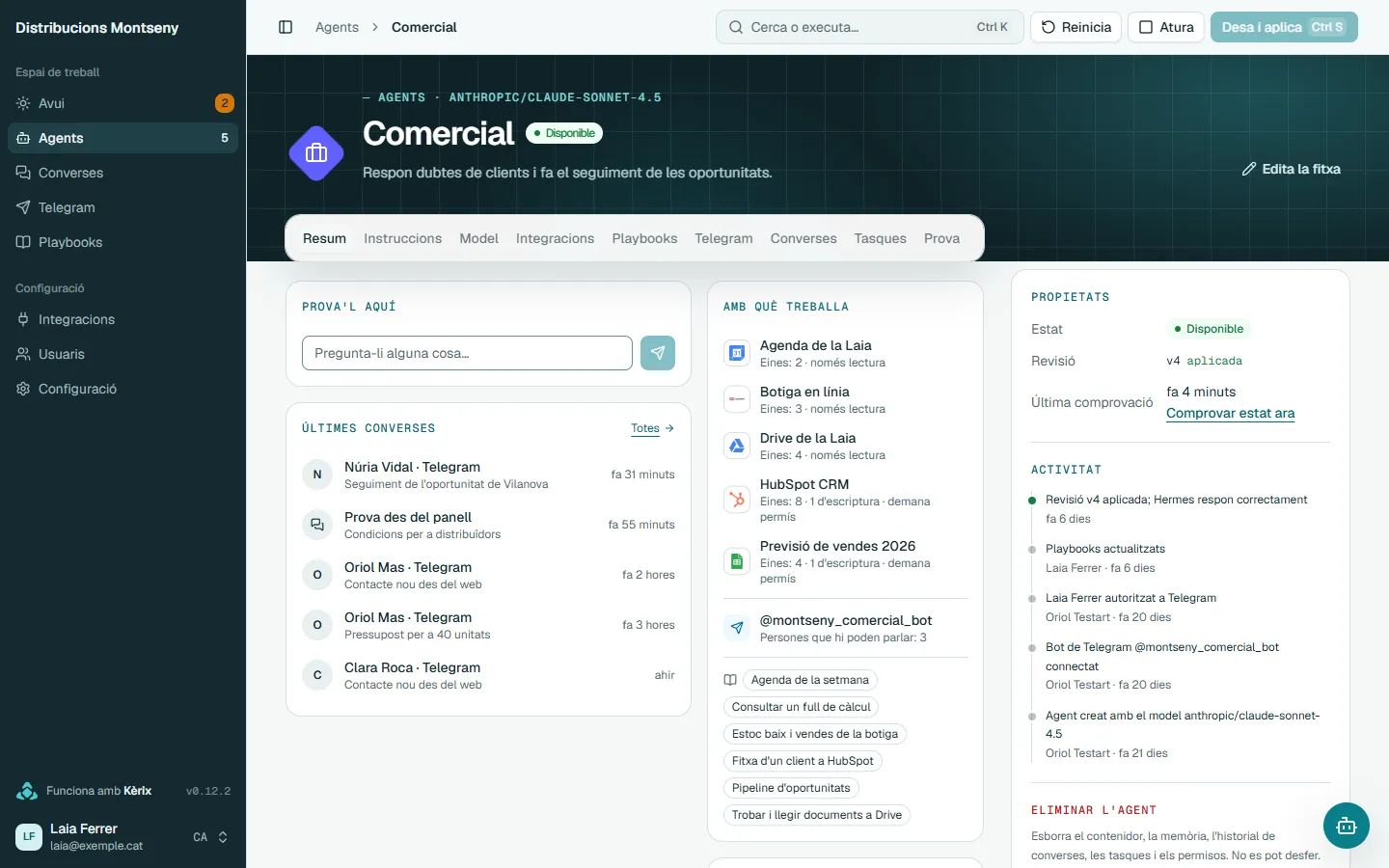Image resolution: width=1389 pixels, height=868 pixels.
Task: Click the Laia Ferrer LF avatar
Action: pos(29,836)
